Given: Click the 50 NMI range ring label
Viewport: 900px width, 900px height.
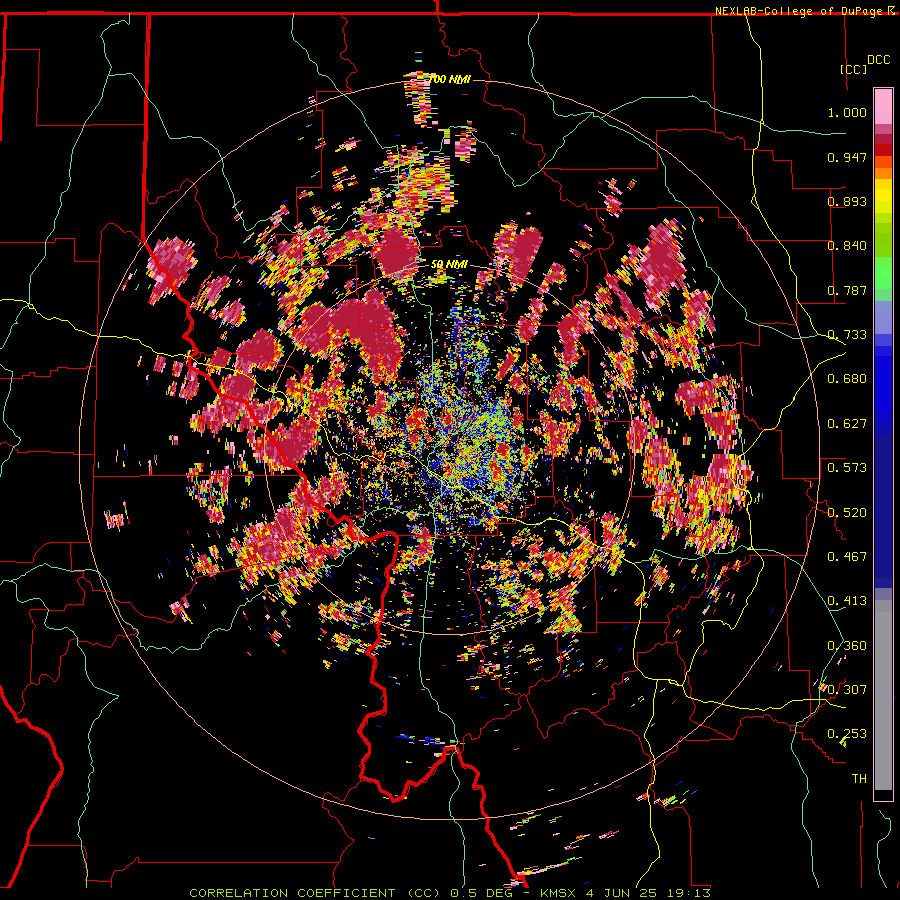Looking at the screenshot, I should click(449, 265).
